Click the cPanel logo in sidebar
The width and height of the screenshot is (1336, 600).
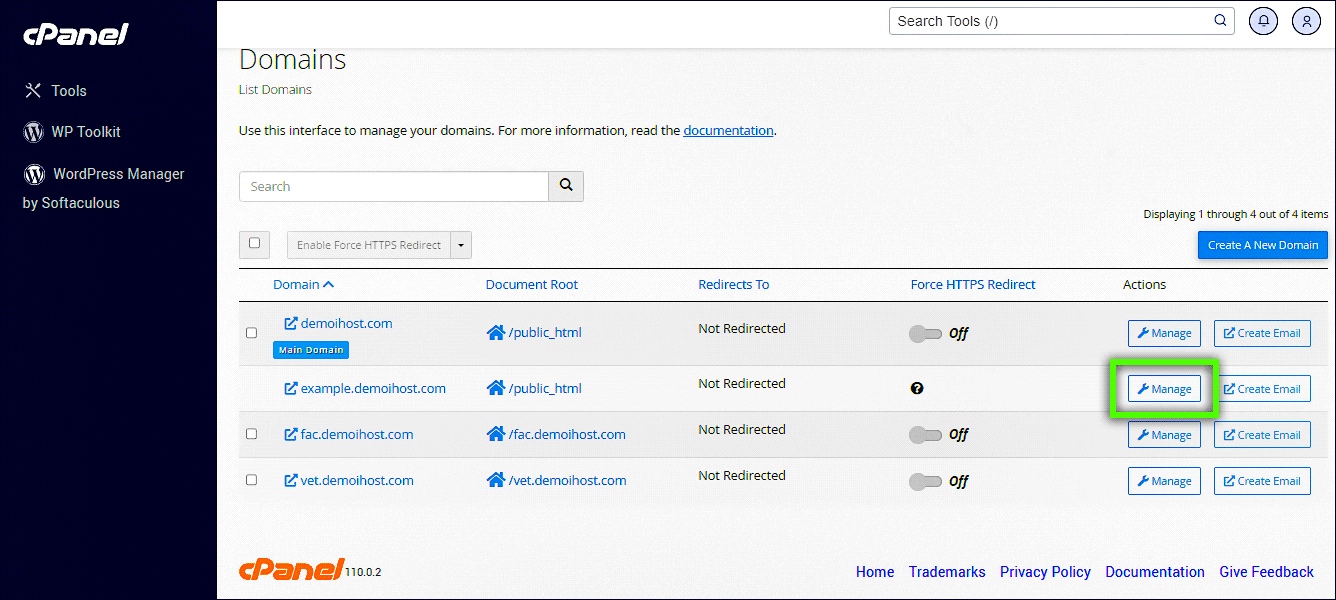tap(76, 34)
